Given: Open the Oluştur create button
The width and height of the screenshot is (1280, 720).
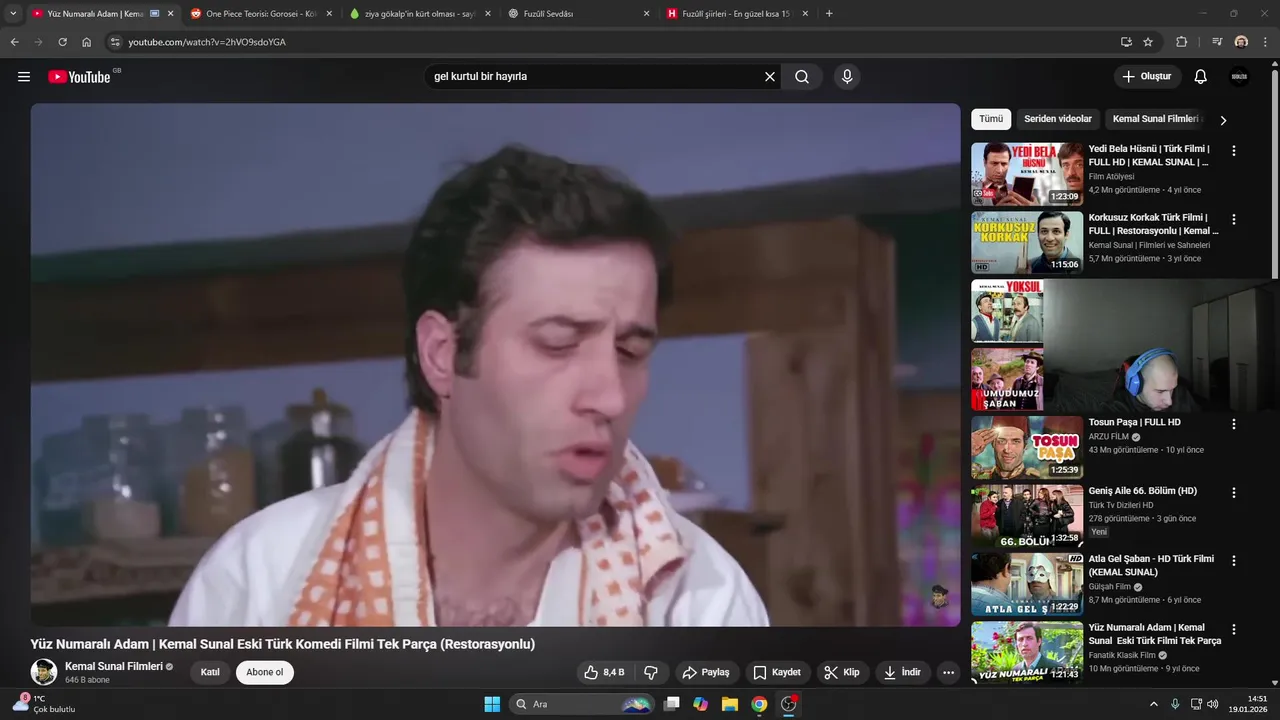Looking at the screenshot, I should pyautogui.click(x=1147, y=77).
